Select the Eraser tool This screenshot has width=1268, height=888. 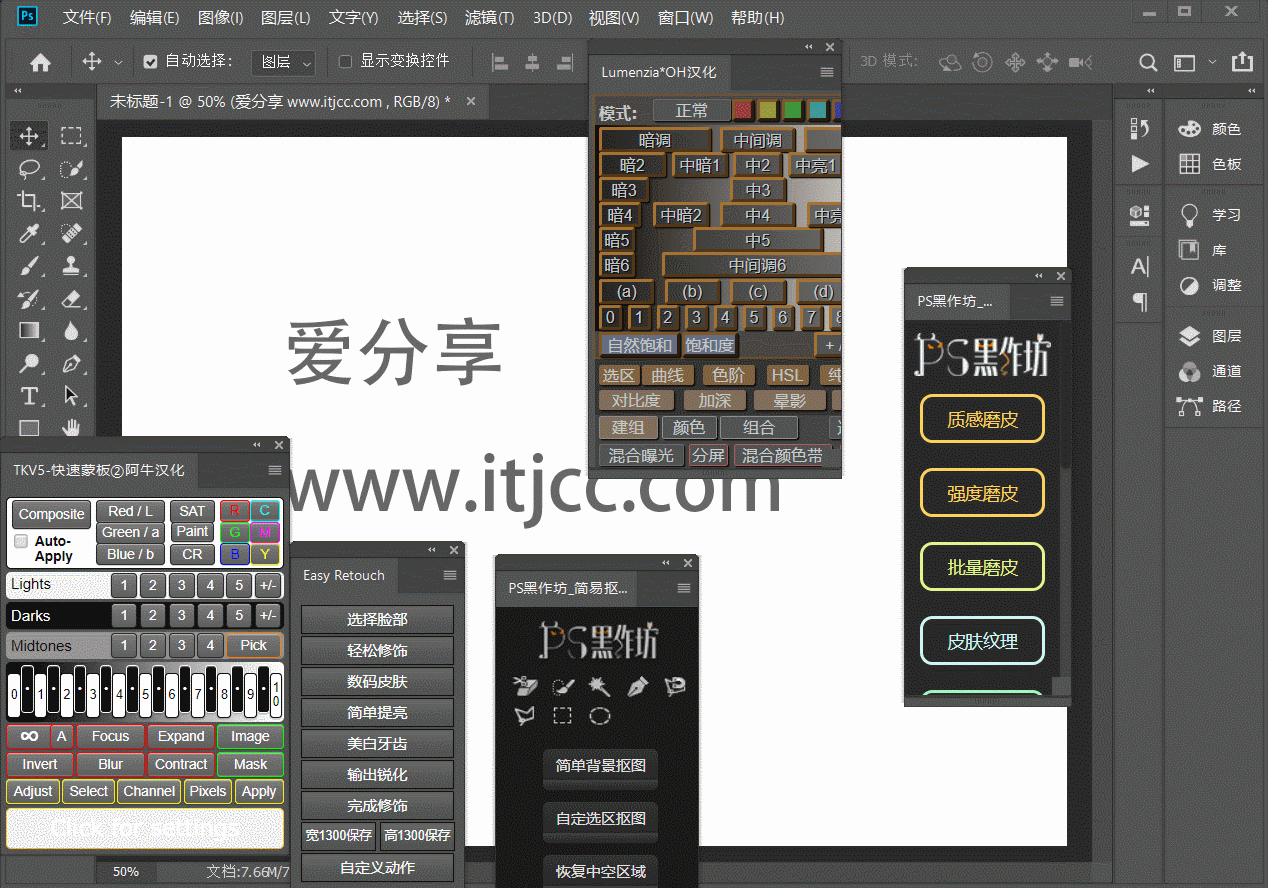[x=71, y=298]
